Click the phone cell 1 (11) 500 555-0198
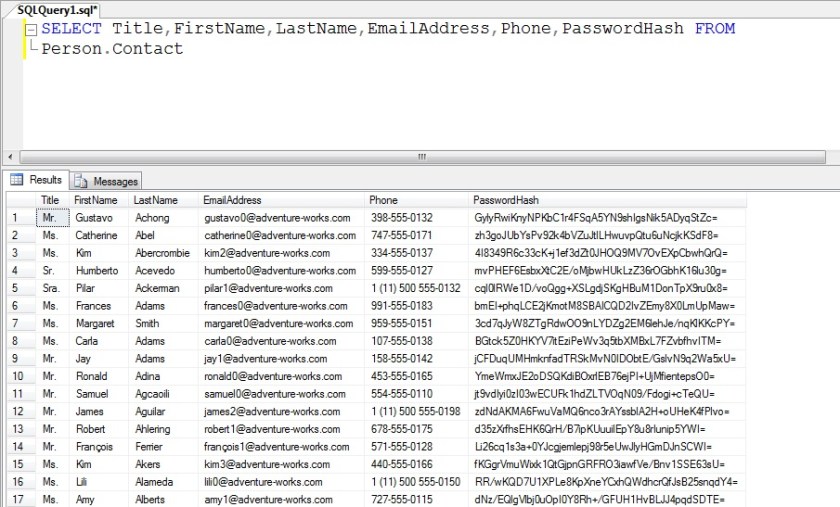The image size is (840, 507). 415,411
